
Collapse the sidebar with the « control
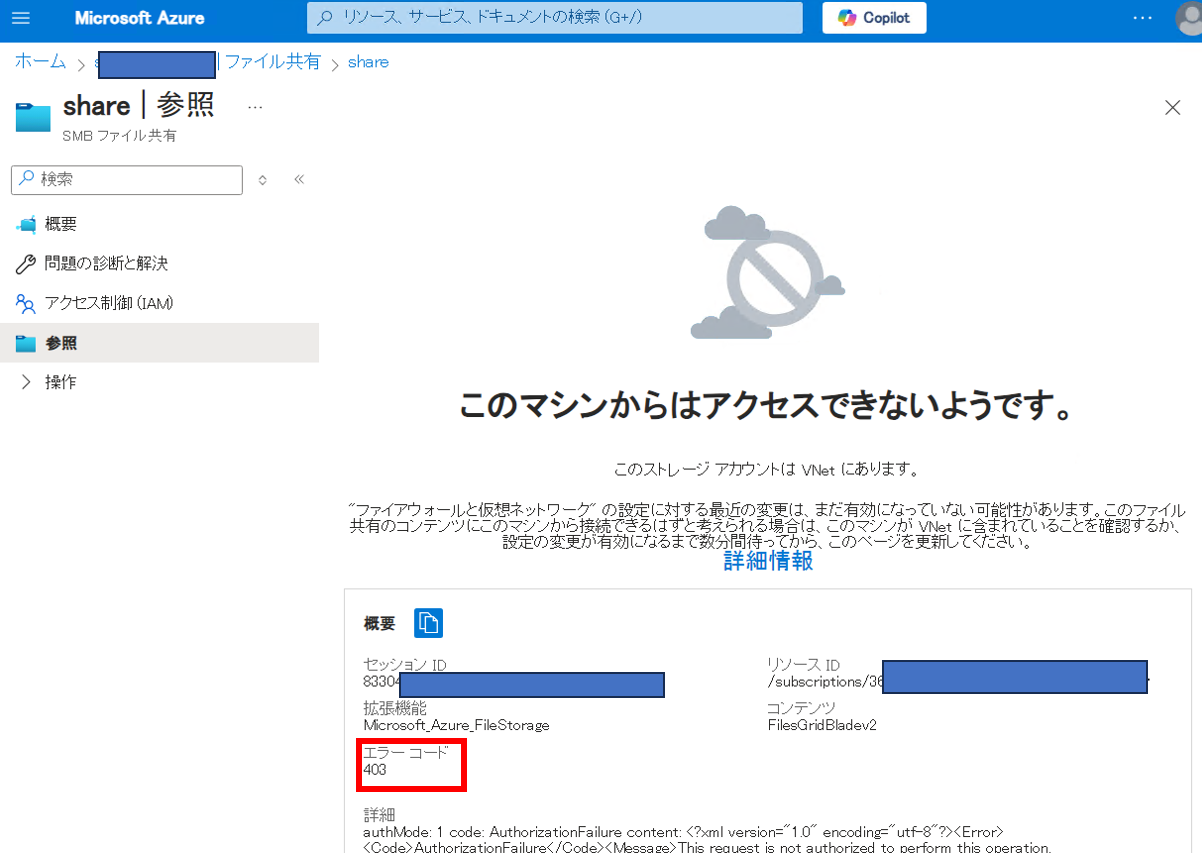tap(298, 180)
